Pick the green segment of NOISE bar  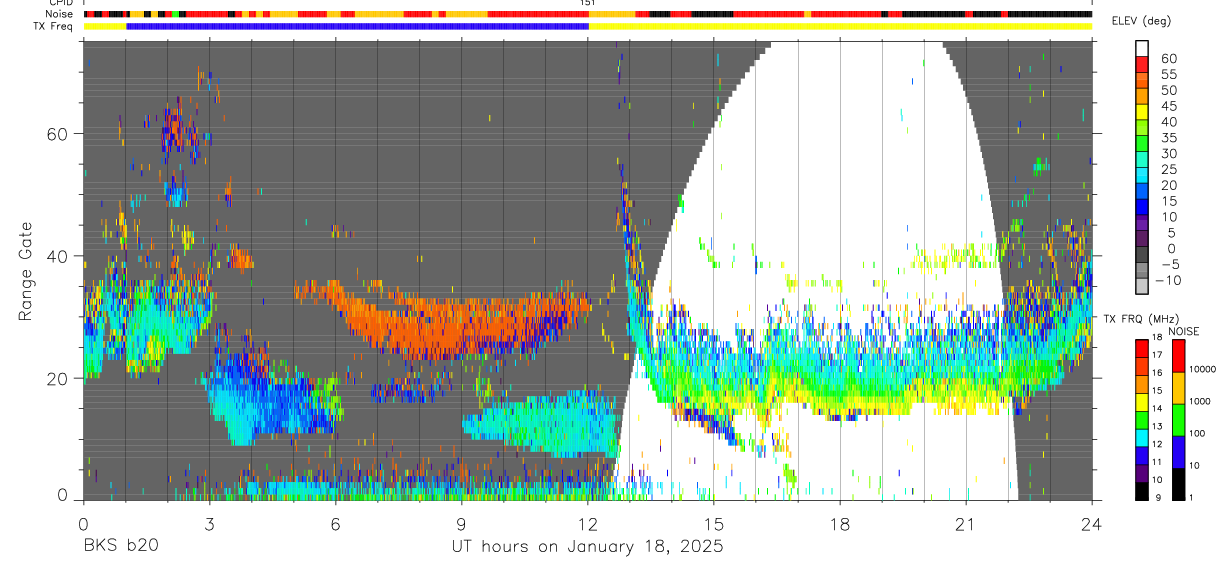1180,420
